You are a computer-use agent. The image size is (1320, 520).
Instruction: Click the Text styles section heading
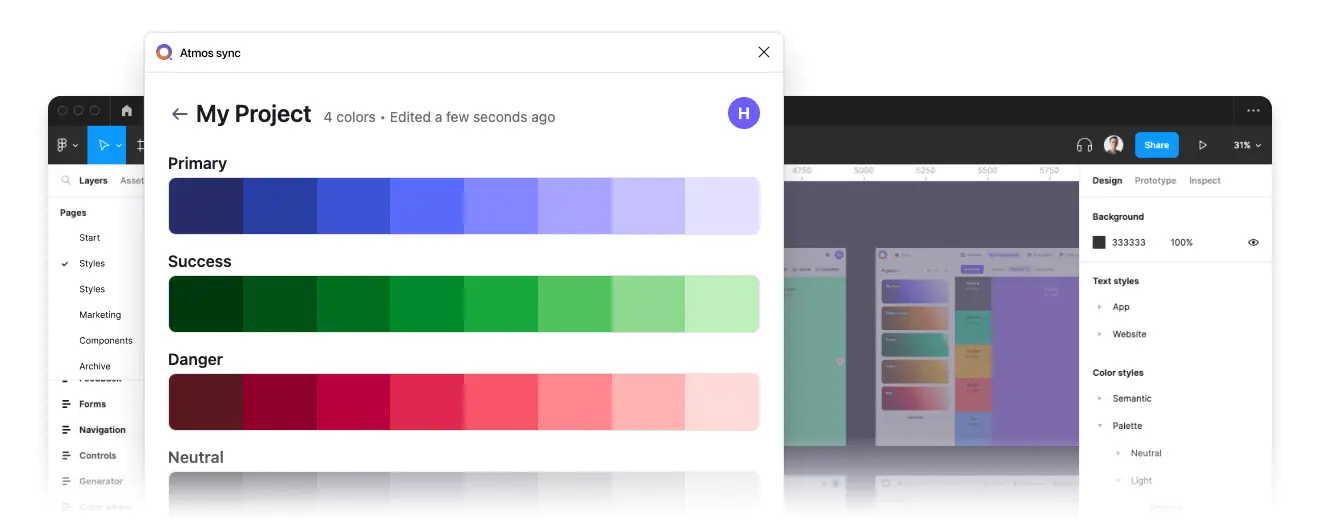(x=1116, y=281)
